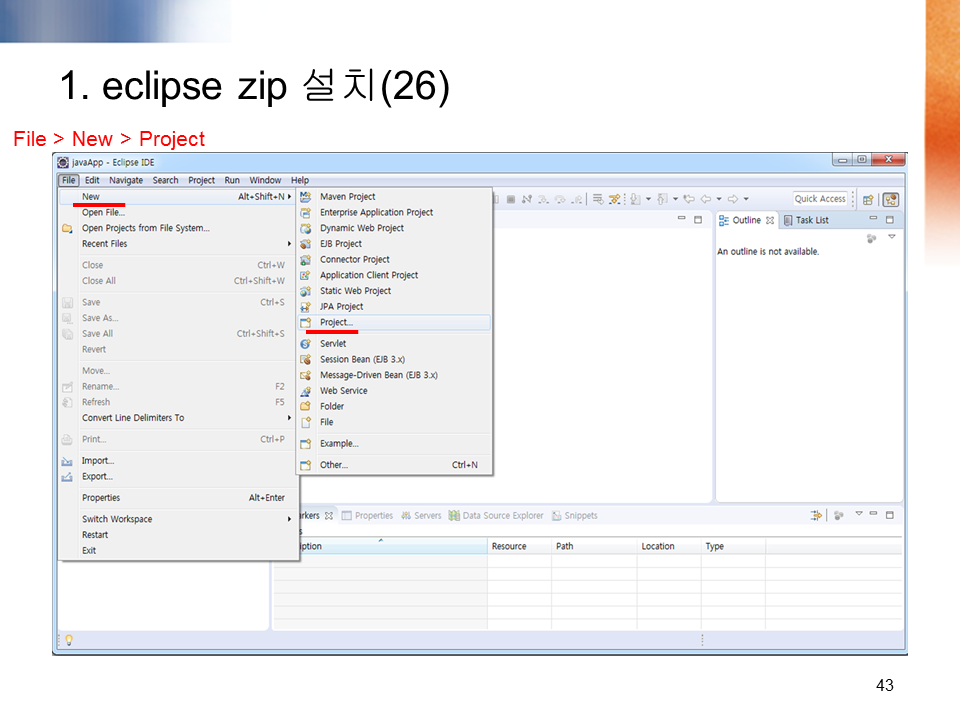Switch to the Snippets tab
This screenshot has width=960, height=720.
click(x=575, y=516)
